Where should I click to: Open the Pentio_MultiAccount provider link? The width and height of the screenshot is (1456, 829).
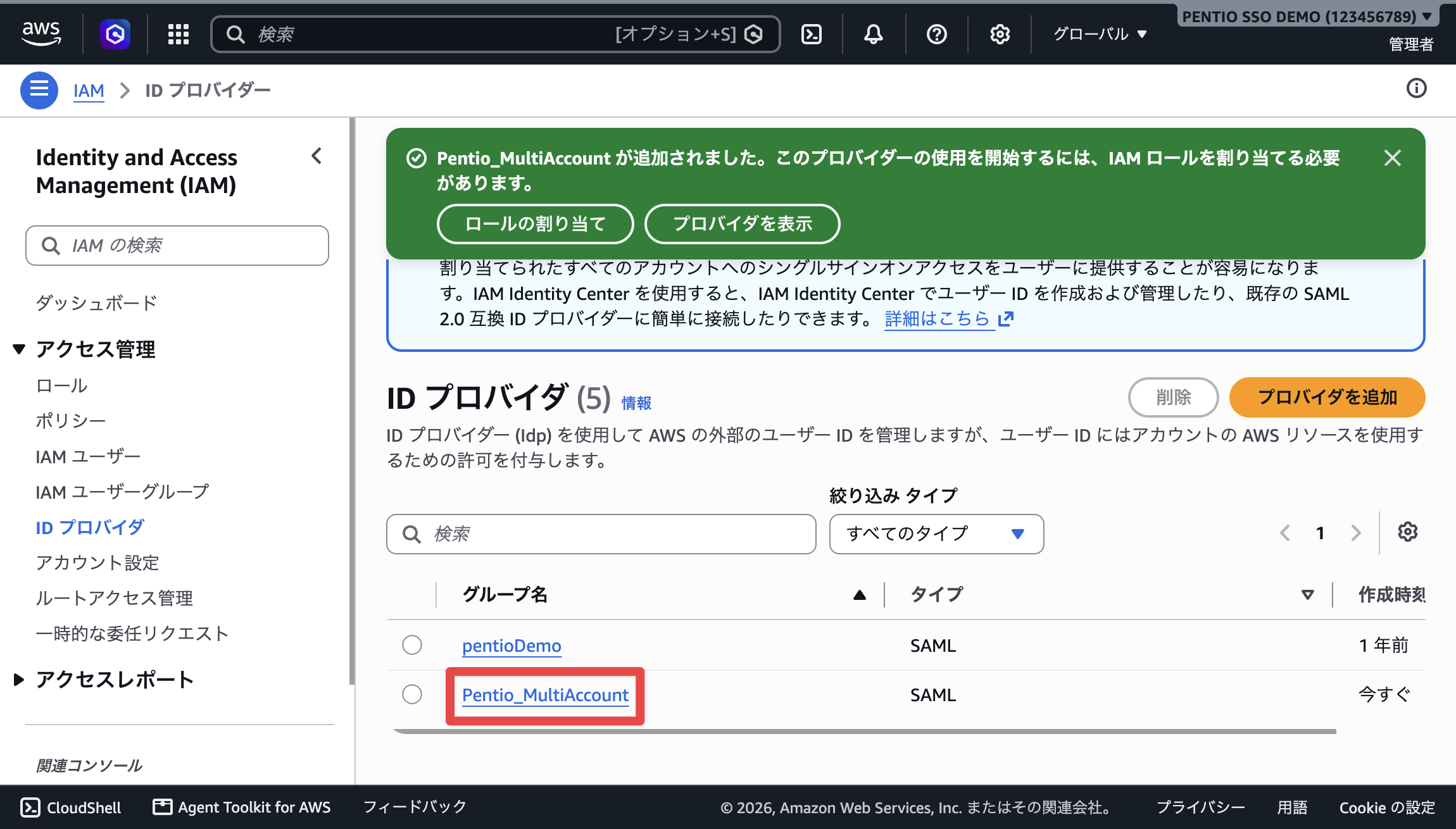(x=545, y=695)
